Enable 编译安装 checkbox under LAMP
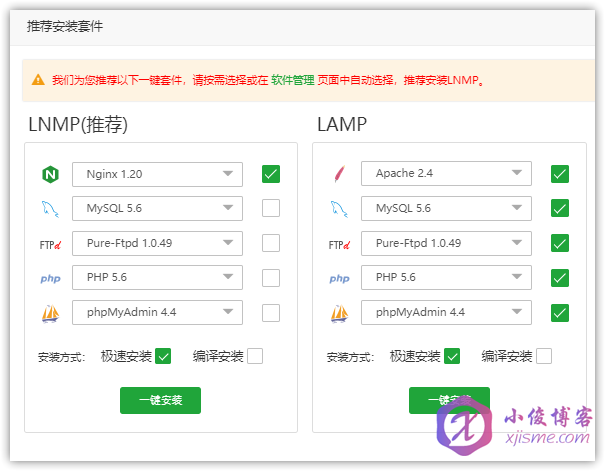605x471 pixels. [544, 356]
